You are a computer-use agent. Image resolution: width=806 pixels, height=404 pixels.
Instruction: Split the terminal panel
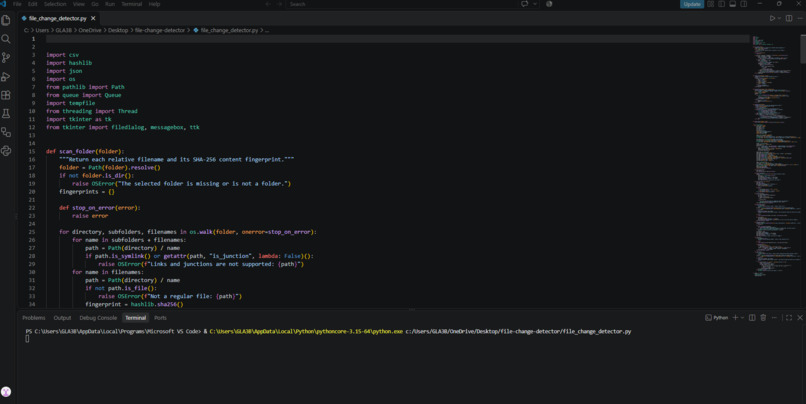coord(752,318)
